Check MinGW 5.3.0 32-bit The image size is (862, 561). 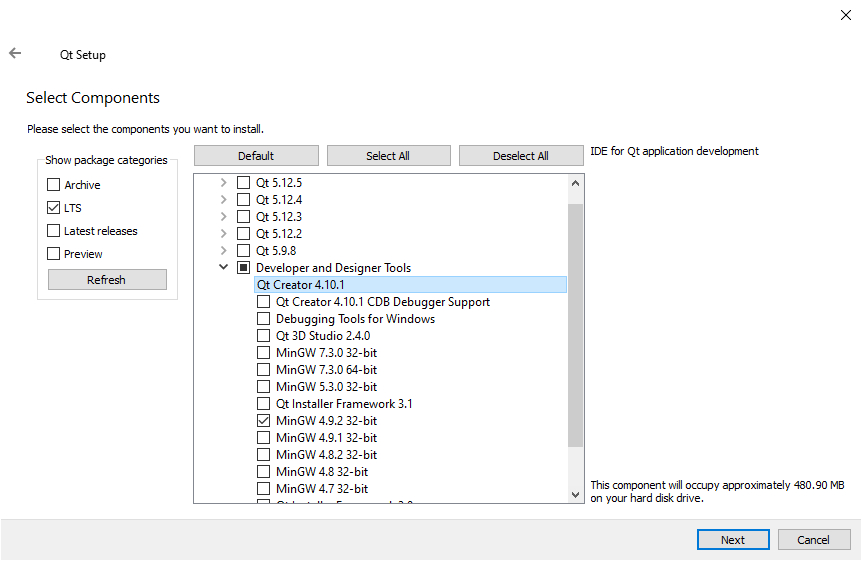(x=263, y=387)
